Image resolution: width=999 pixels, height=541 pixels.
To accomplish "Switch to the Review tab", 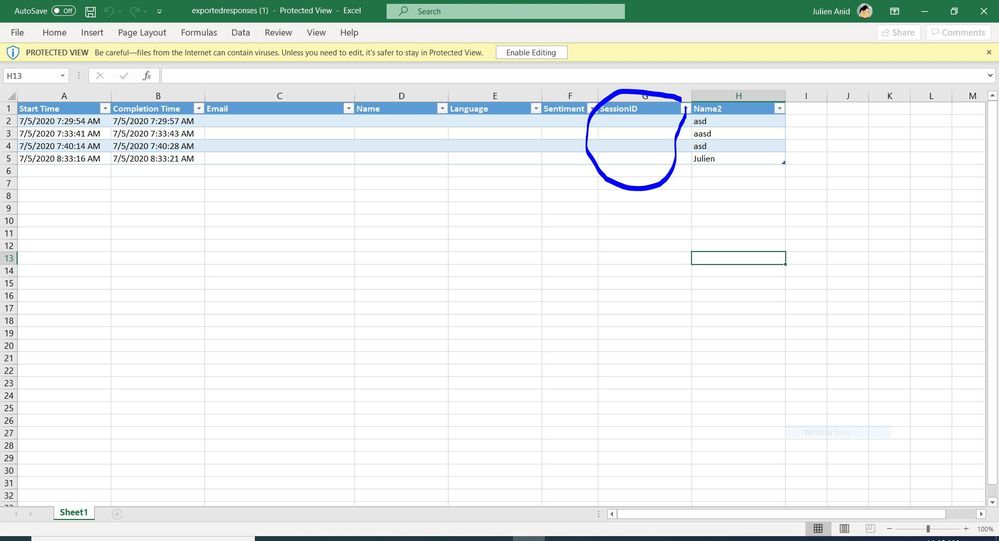I will tap(278, 32).
